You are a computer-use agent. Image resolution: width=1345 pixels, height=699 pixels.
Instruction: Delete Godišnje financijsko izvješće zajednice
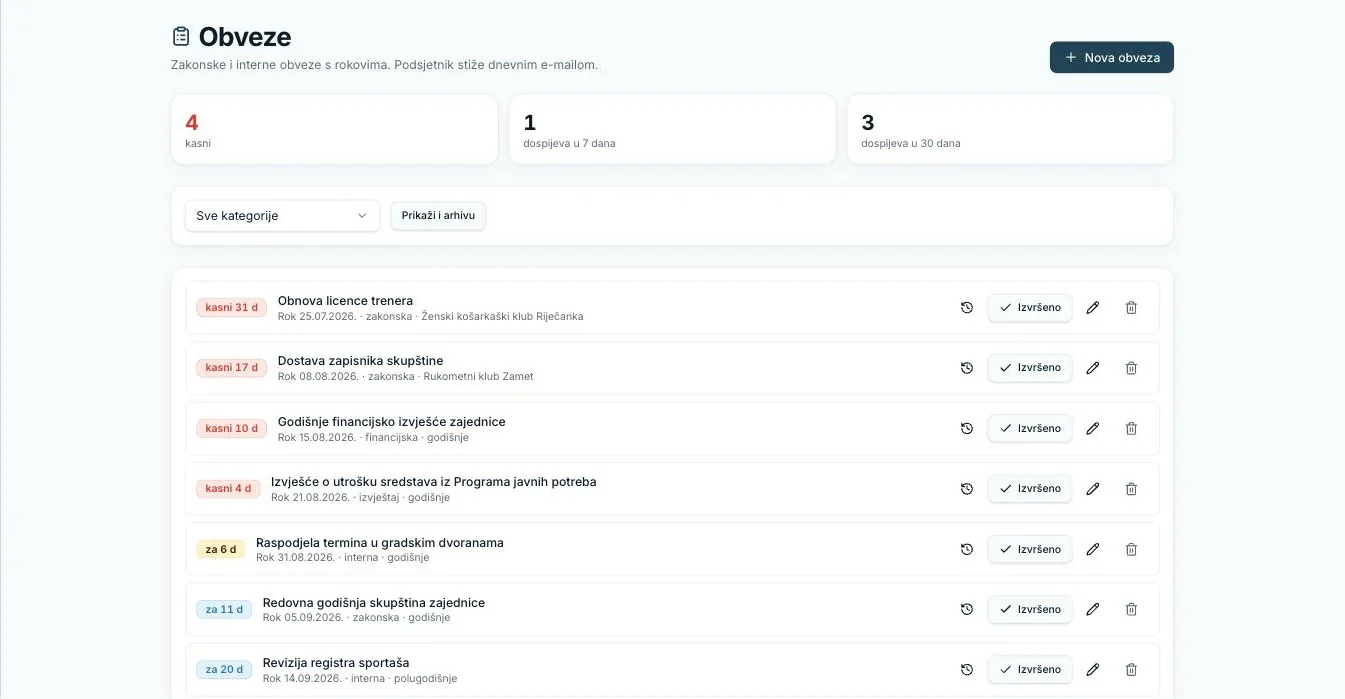click(1131, 428)
